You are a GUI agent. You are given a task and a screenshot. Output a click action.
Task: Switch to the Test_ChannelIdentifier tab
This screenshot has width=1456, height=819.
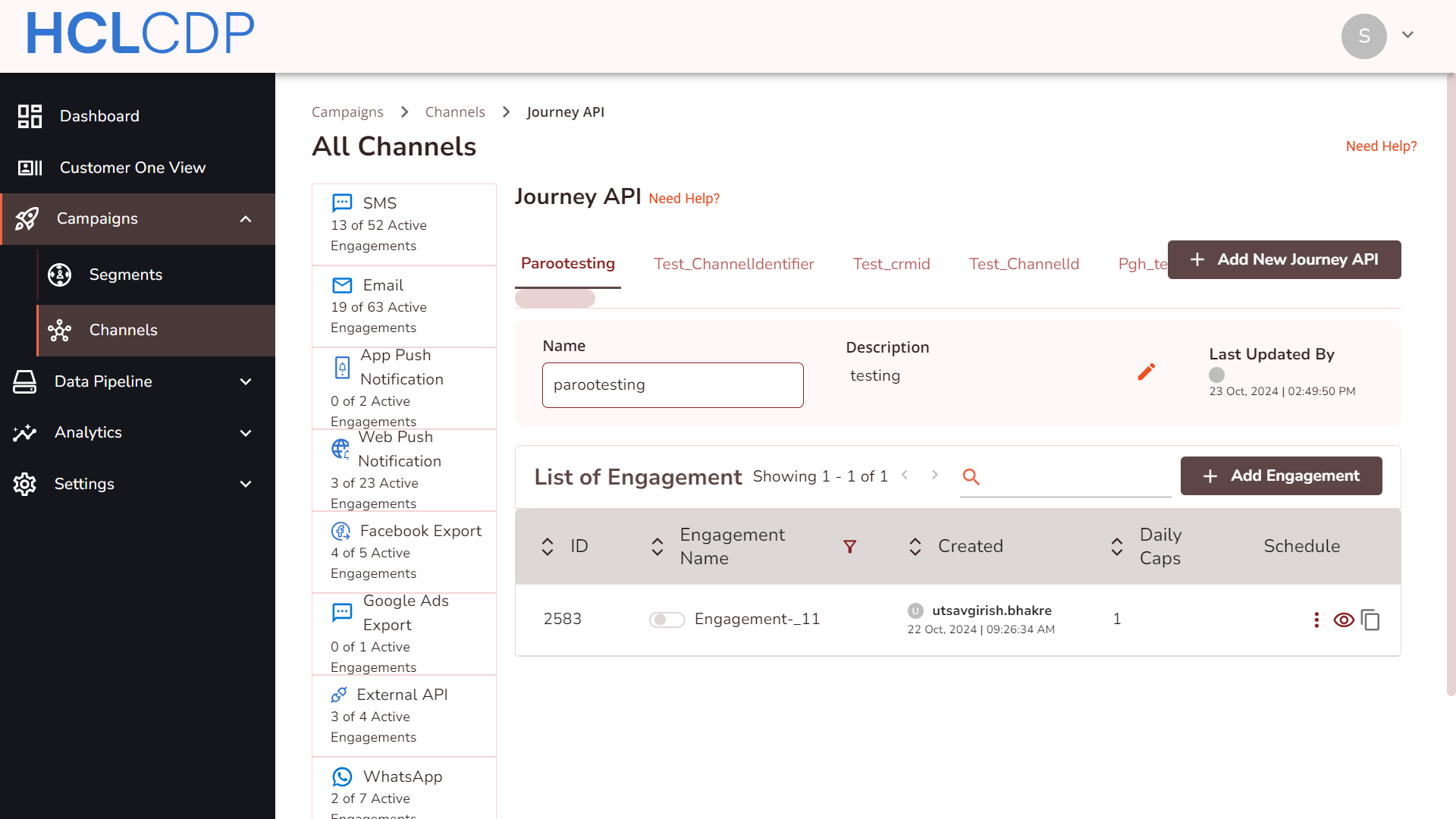click(x=733, y=264)
